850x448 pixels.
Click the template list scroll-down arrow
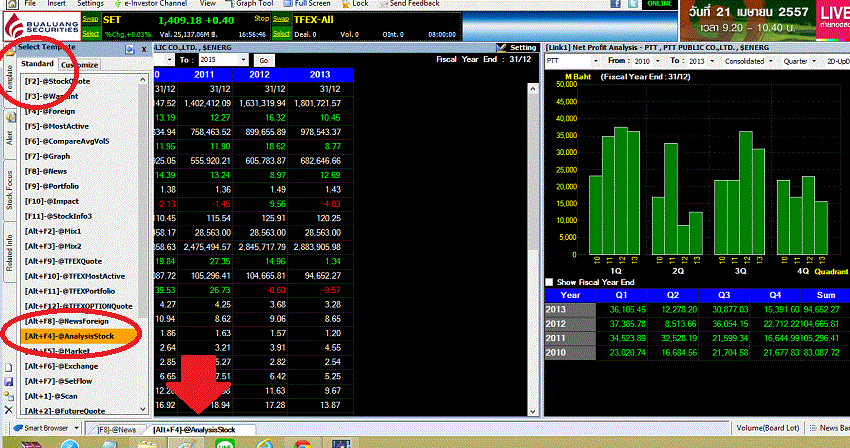(143, 409)
